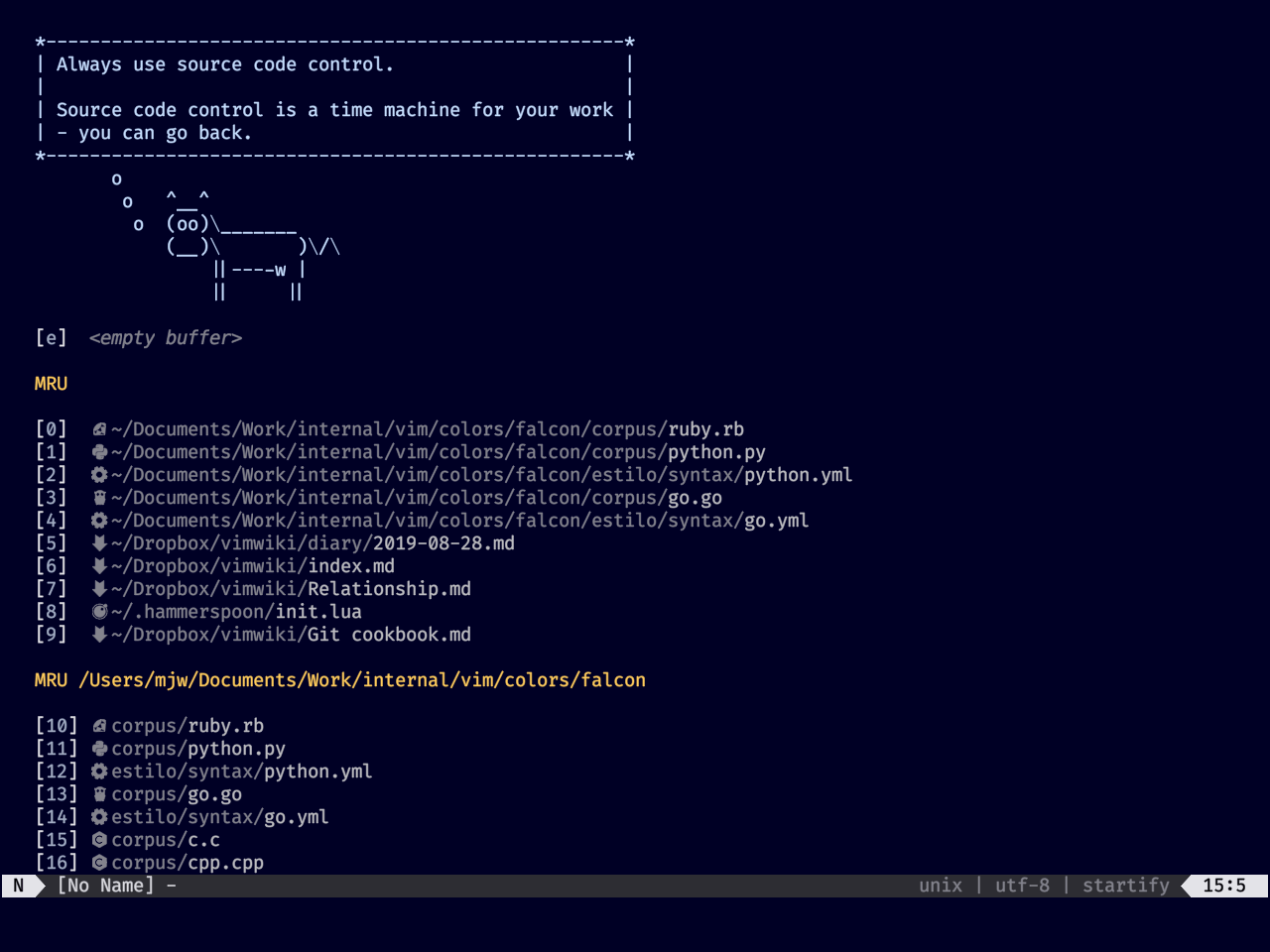Click the [16] index marker
This screenshot has width=1270, height=952.
pyautogui.click(x=57, y=863)
